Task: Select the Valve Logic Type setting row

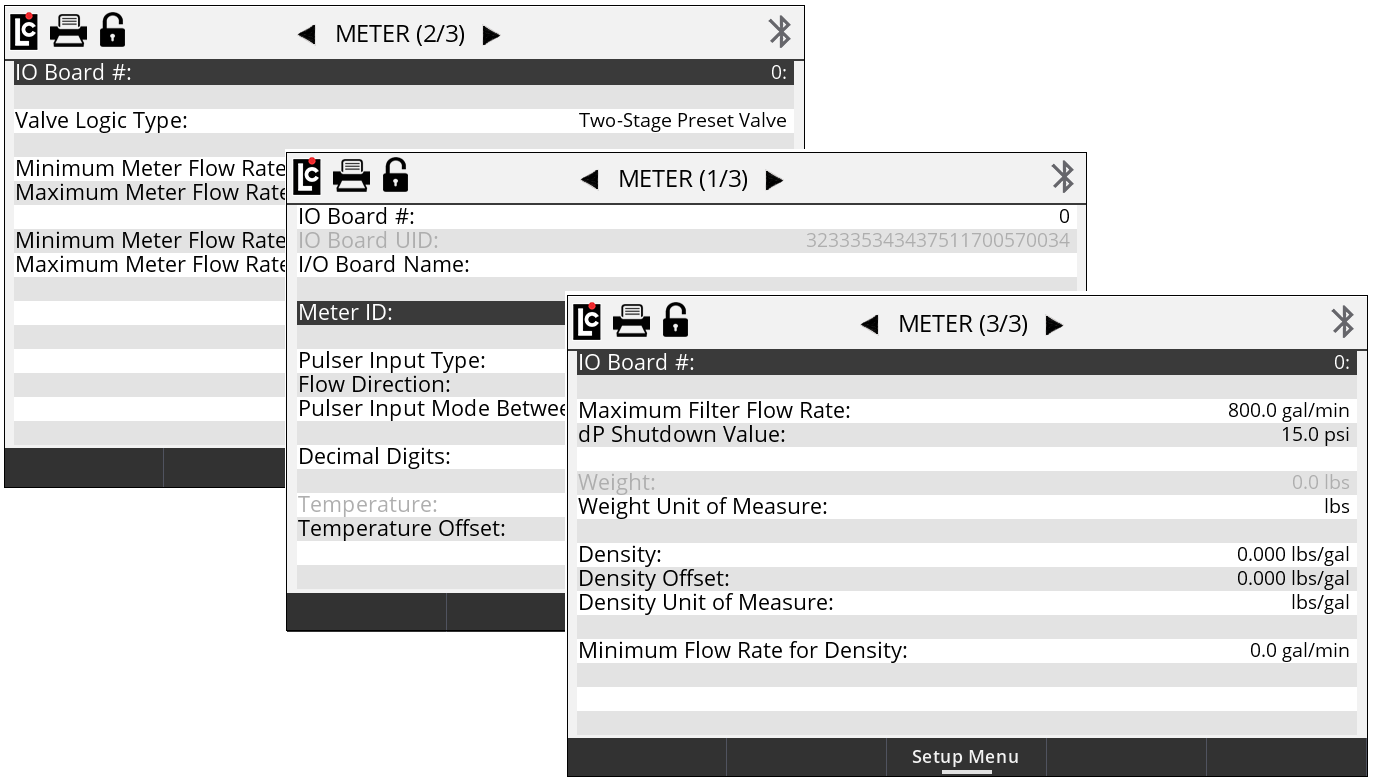Action: [x=401, y=121]
